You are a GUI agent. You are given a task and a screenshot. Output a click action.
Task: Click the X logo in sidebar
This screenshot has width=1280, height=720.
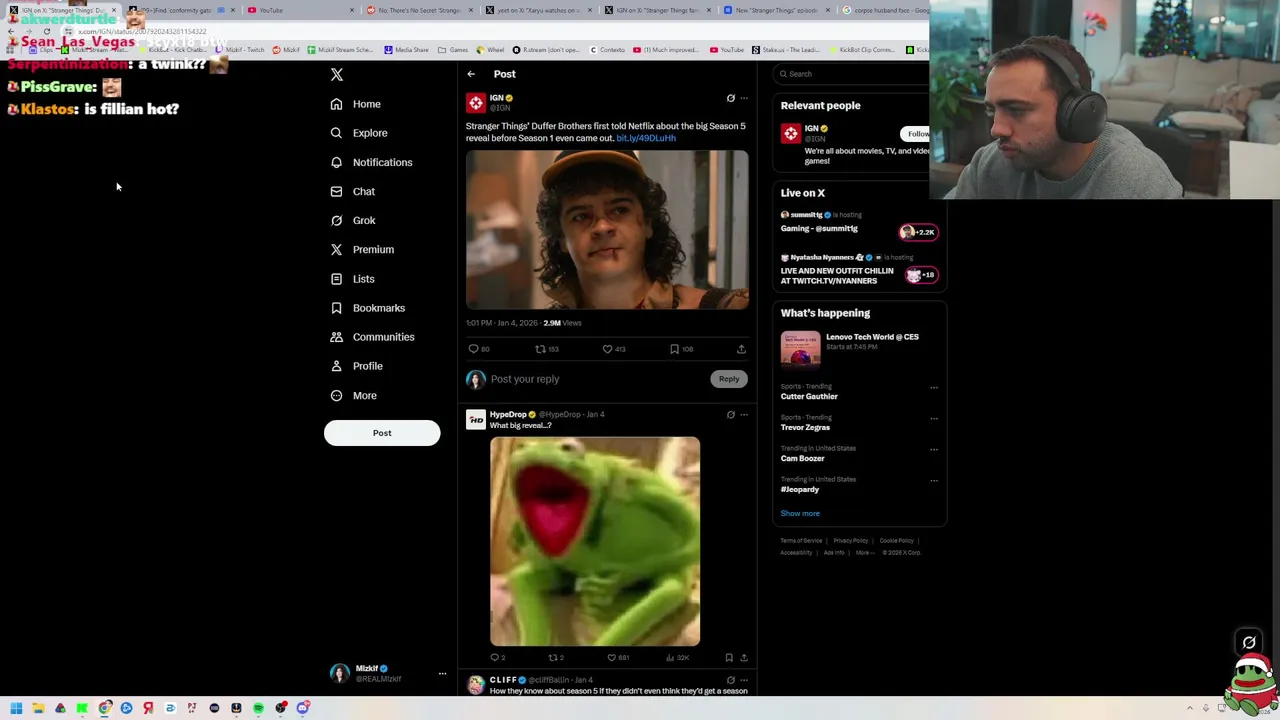pos(337,75)
